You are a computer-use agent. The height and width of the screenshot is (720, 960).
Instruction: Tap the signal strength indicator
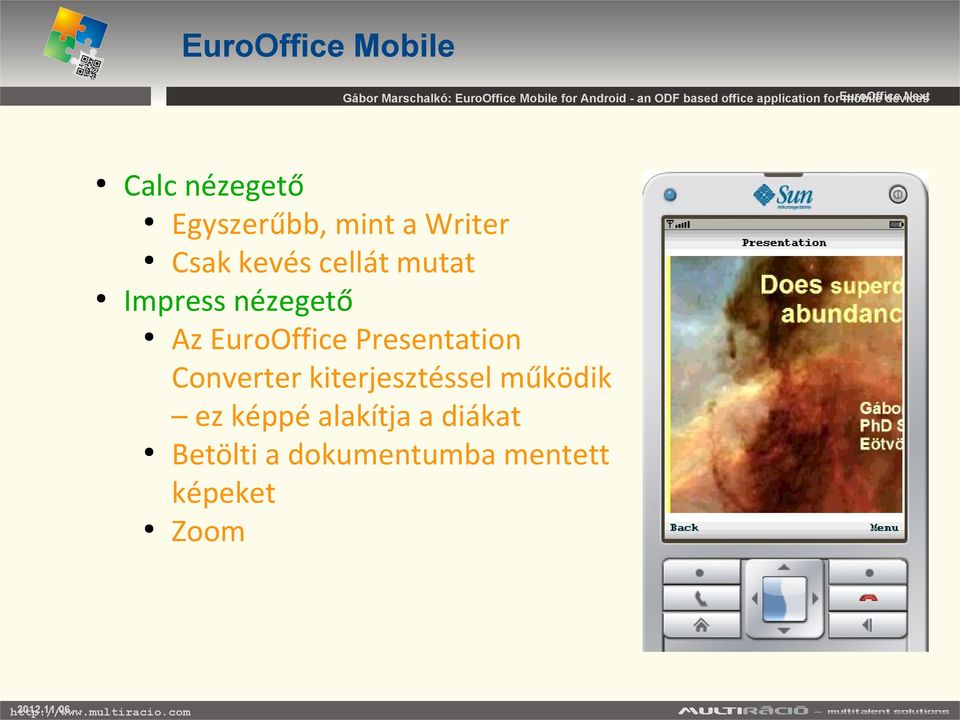pyautogui.click(x=678, y=224)
